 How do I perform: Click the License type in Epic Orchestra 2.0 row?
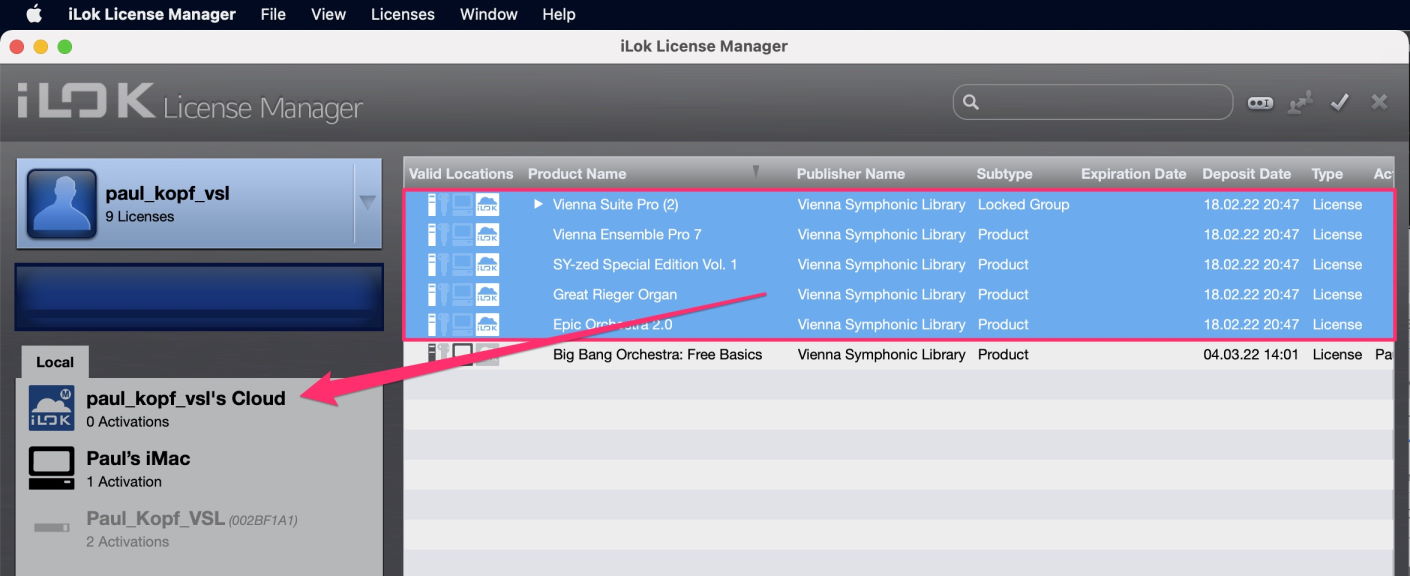tap(1337, 324)
